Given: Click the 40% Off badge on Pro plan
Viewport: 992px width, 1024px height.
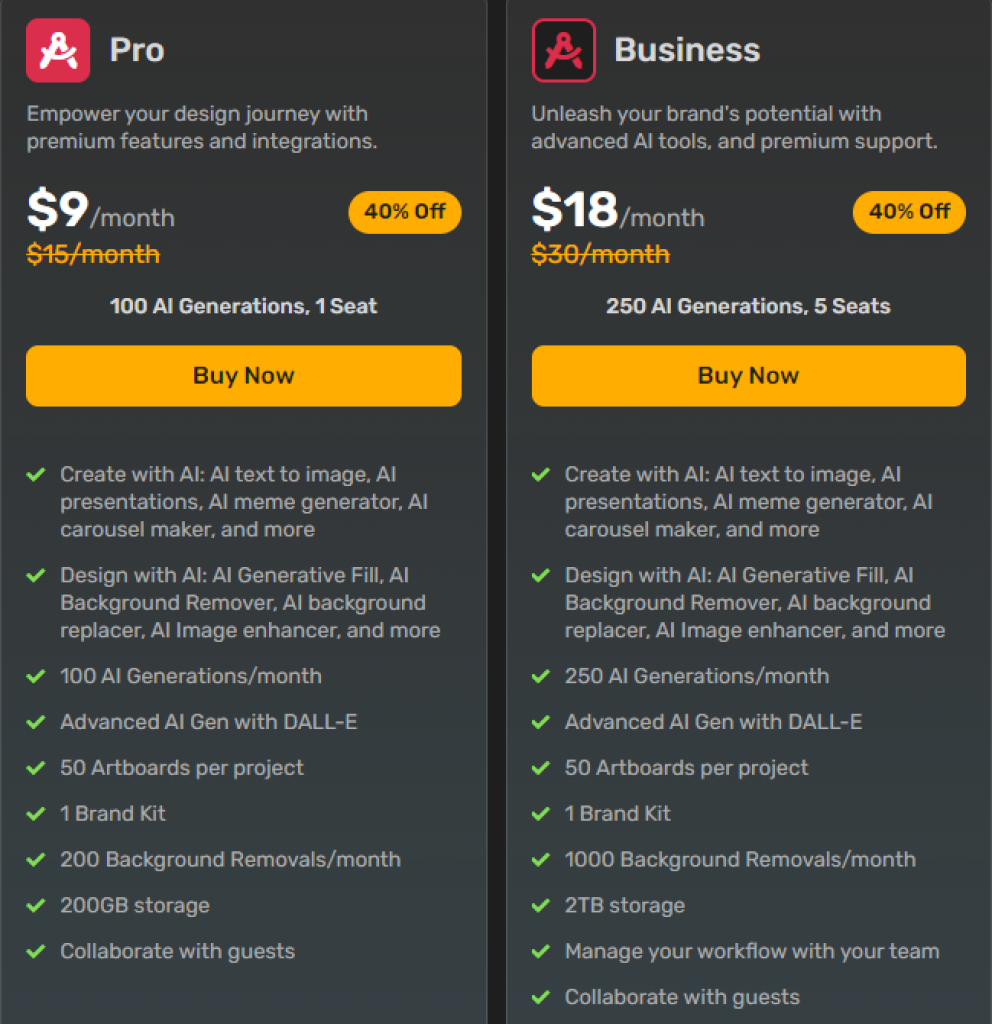Looking at the screenshot, I should [x=404, y=212].
